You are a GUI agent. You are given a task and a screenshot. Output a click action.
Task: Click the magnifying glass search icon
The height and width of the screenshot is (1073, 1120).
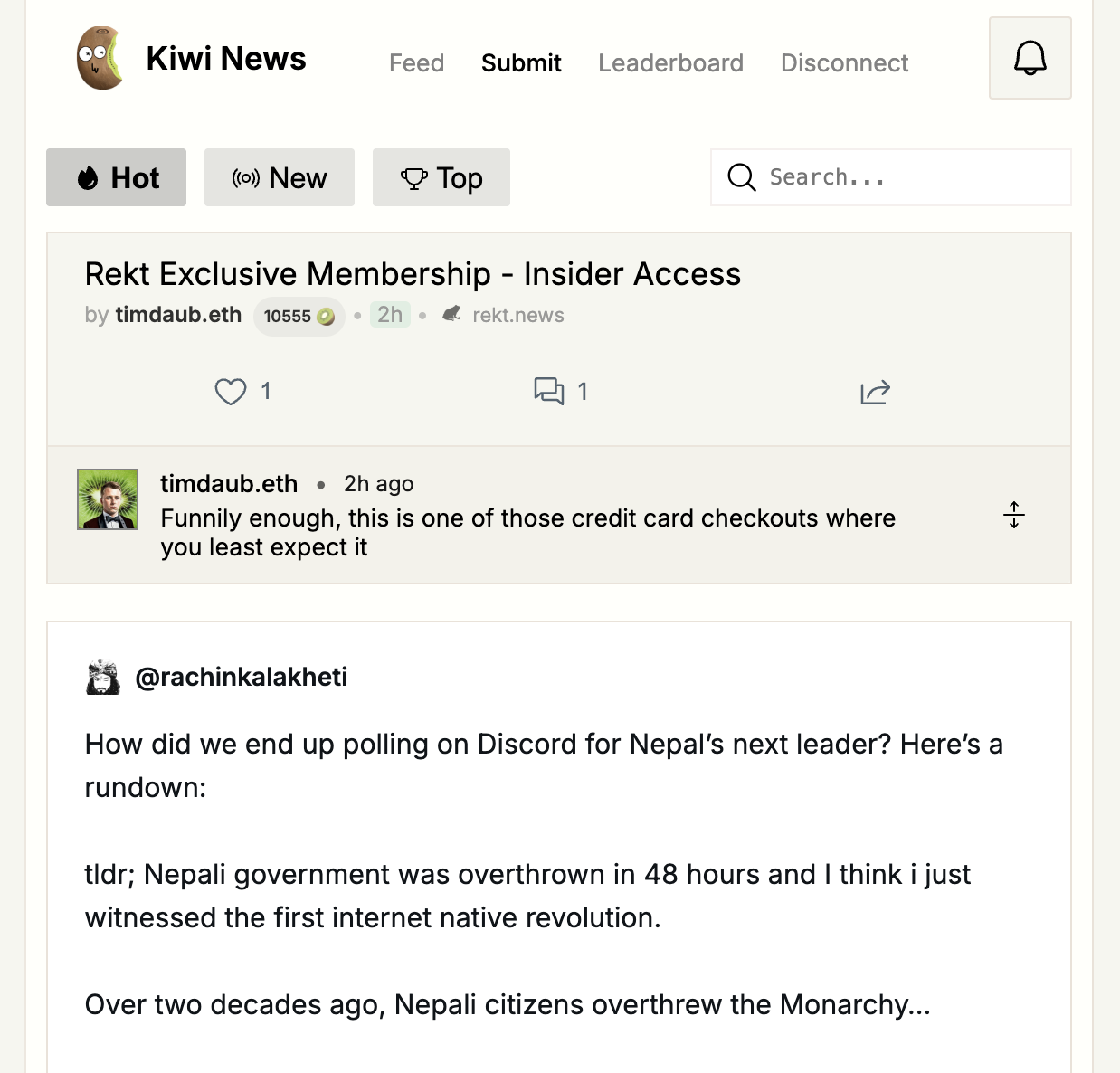pyautogui.click(x=741, y=177)
